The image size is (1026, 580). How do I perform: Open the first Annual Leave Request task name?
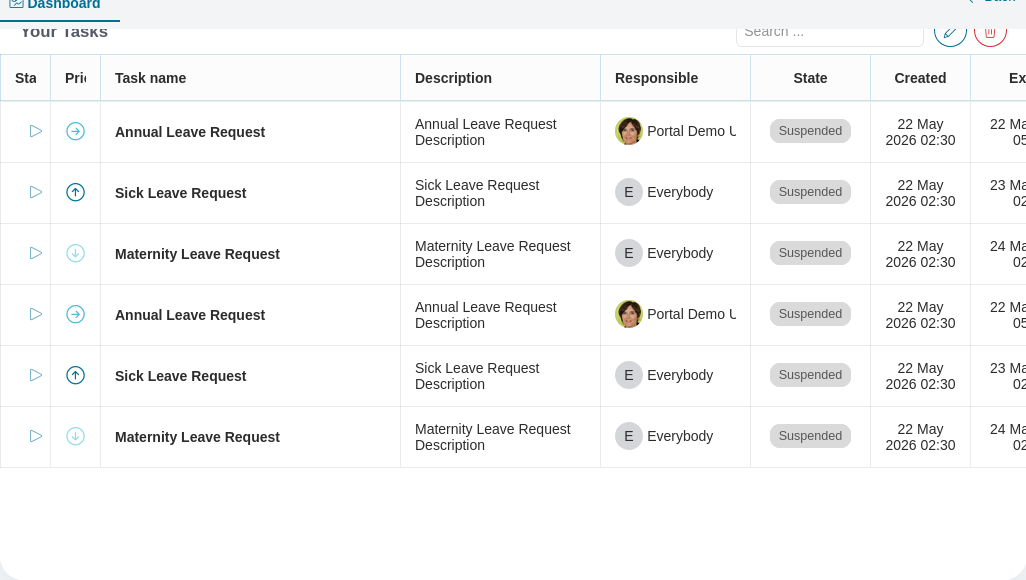(x=190, y=132)
